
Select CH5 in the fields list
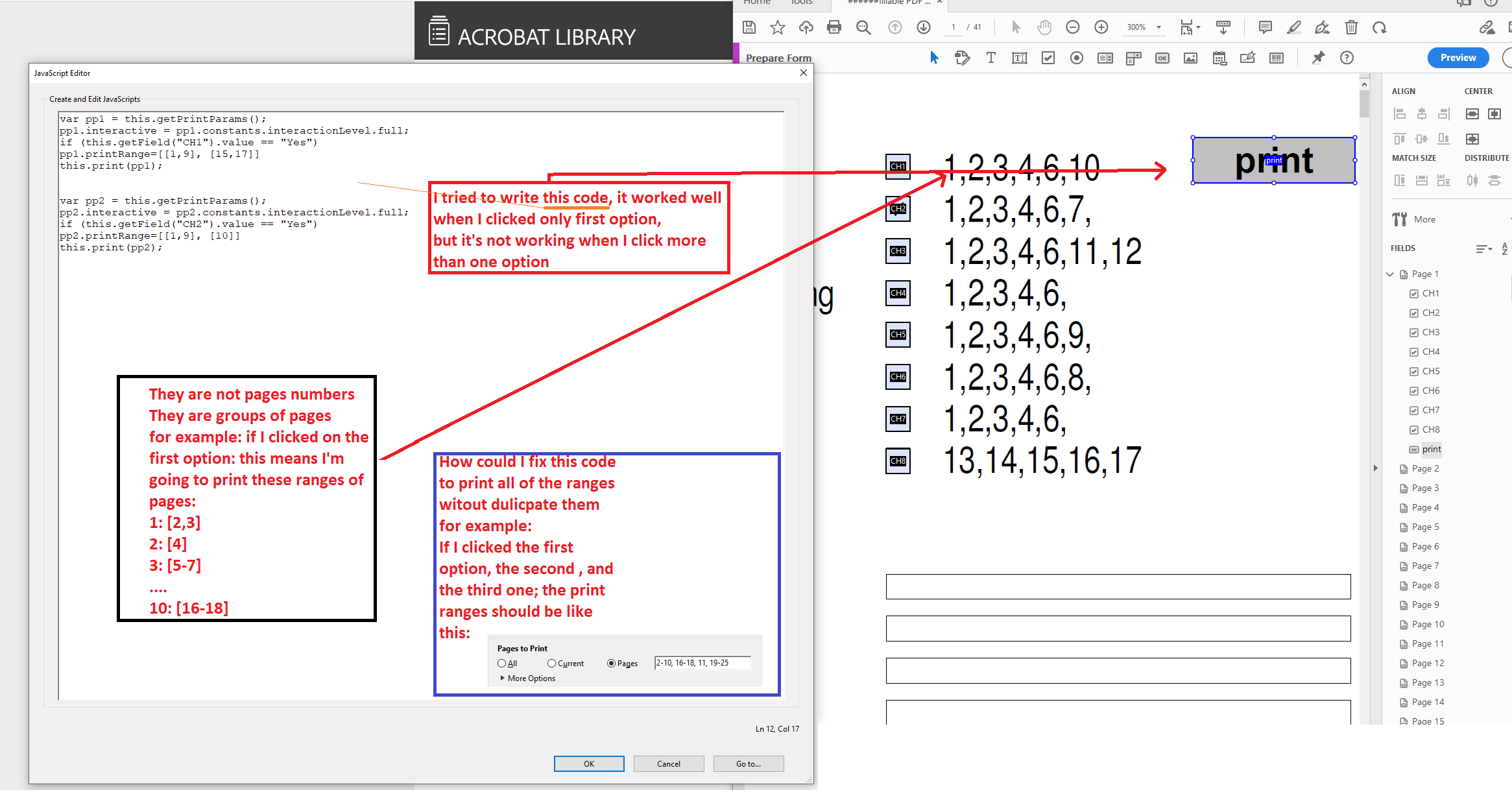pos(1430,372)
